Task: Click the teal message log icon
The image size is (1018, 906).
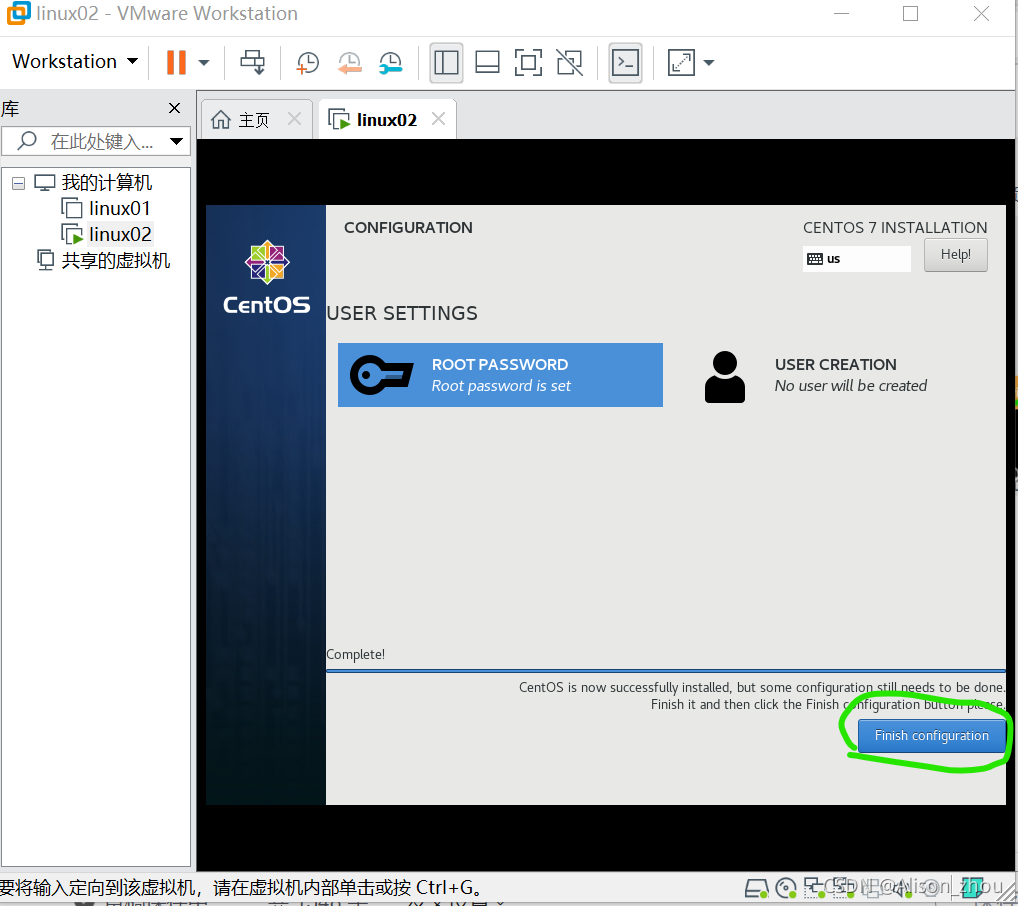Action: coord(972,888)
